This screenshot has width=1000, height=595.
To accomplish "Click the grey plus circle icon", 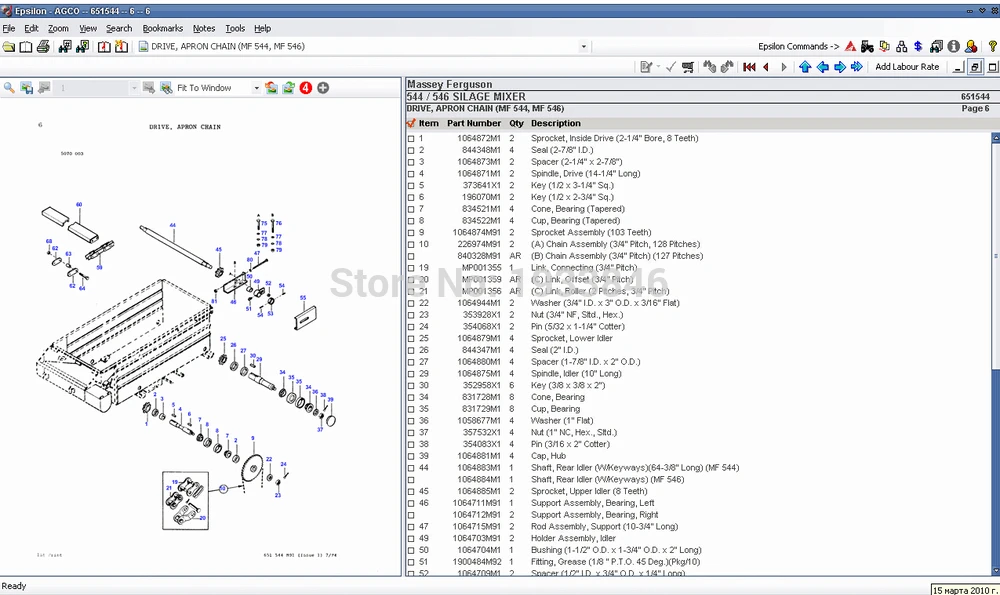I will click(x=323, y=88).
